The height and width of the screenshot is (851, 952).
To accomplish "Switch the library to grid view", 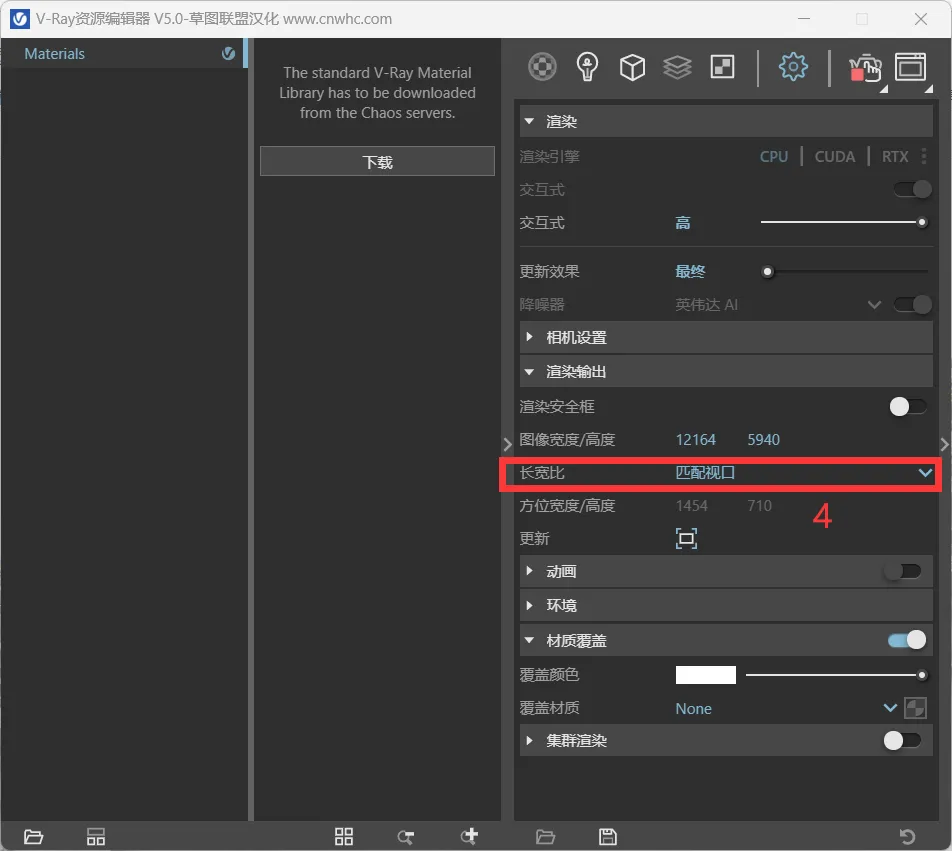I will (344, 837).
